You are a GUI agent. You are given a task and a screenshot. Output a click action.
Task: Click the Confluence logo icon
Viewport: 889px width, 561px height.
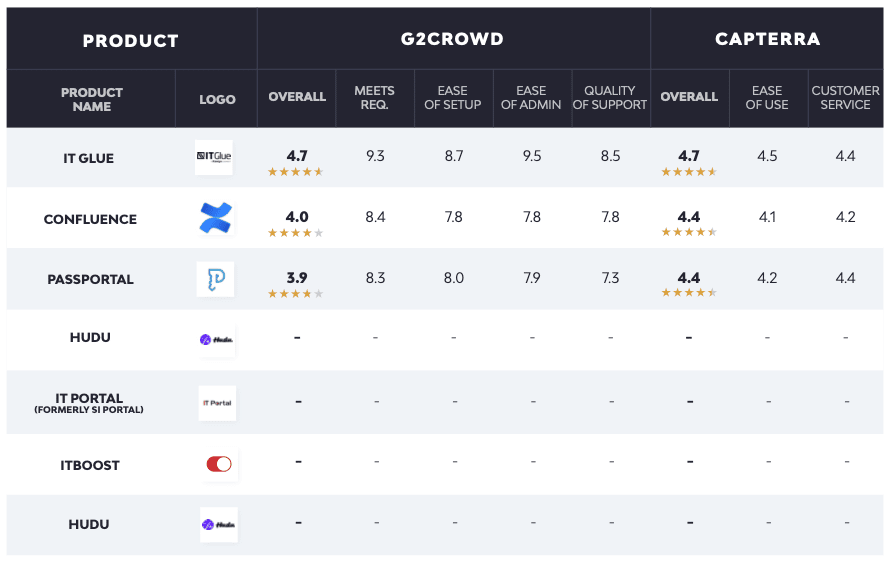[x=215, y=218]
